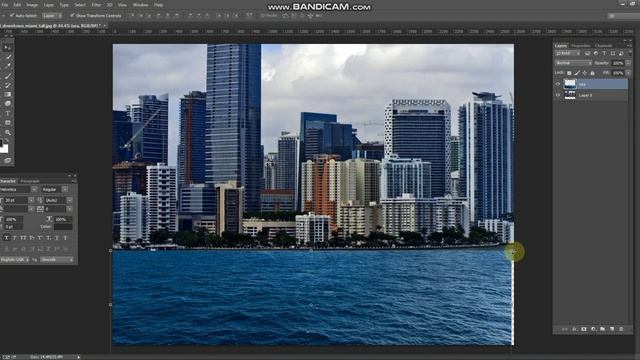Open the Fill slider dropdown arrow
Image resolution: width=640 pixels, height=360 pixels.
click(x=628, y=73)
